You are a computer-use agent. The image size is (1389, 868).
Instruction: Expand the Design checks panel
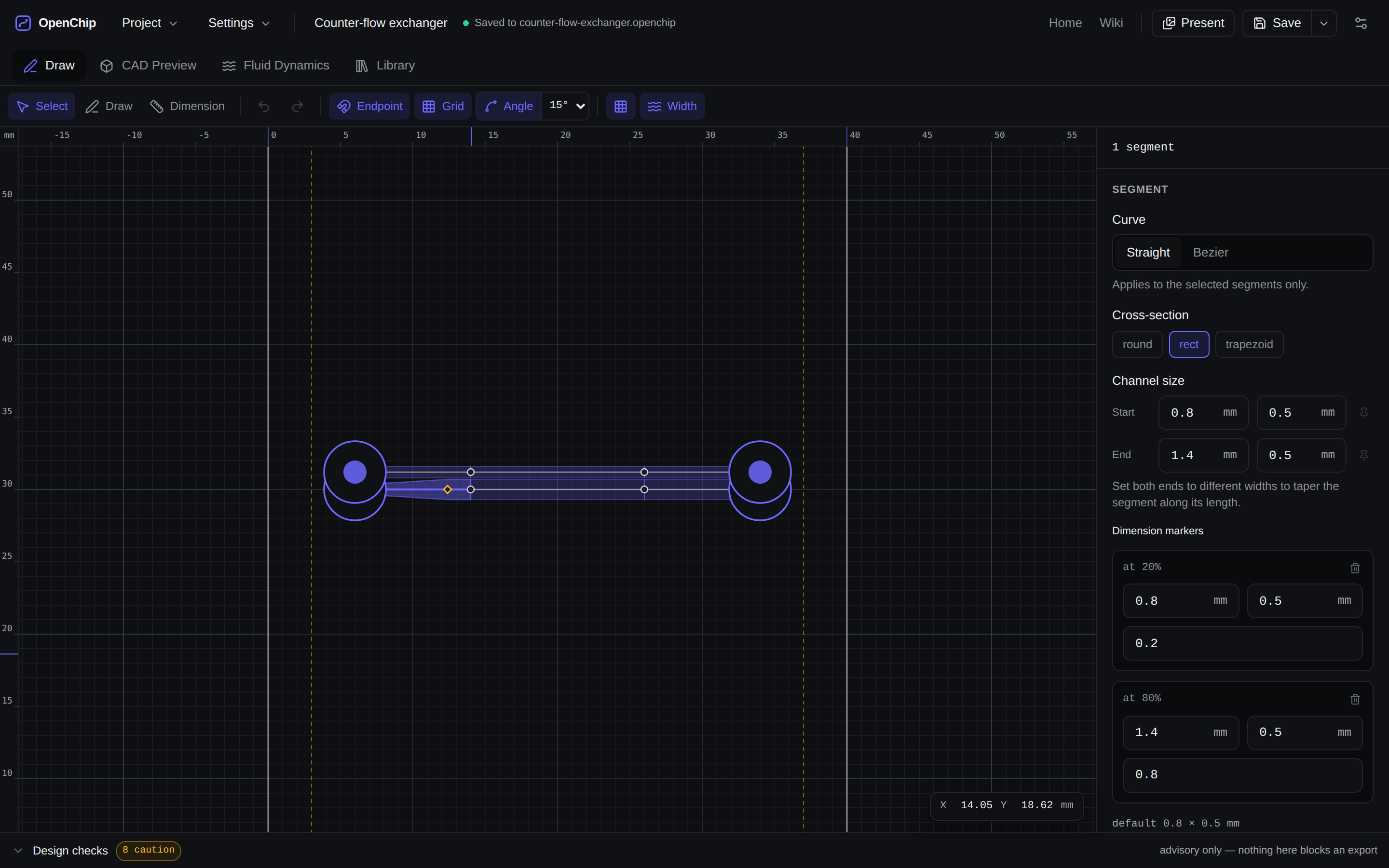click(18, 850)
